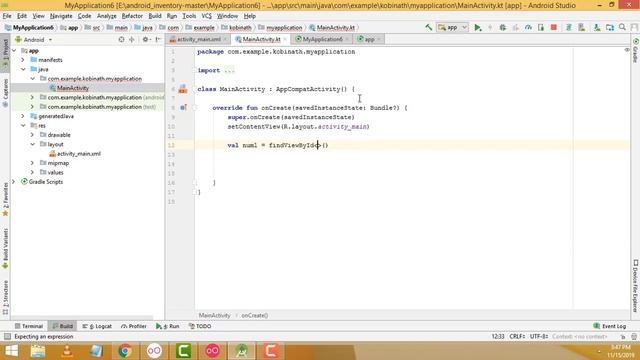Open the TODO tool window
Viewport: 640px width, 360px height.
[x=200, y=326]
